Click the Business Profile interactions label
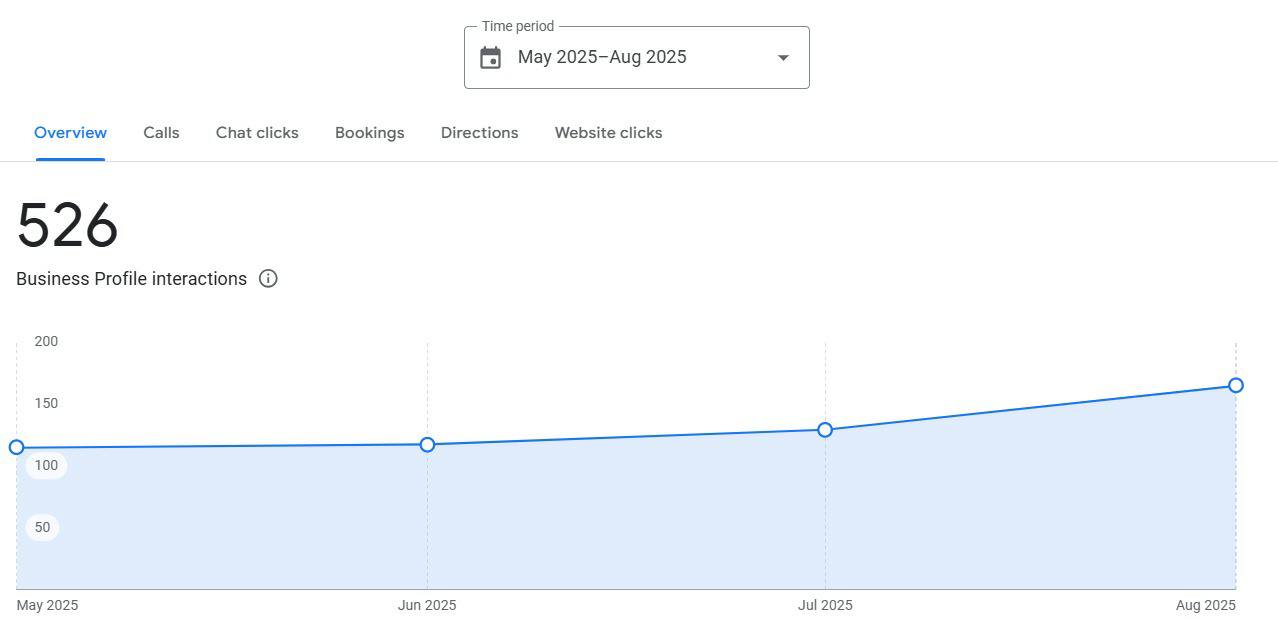 point(131,279)
